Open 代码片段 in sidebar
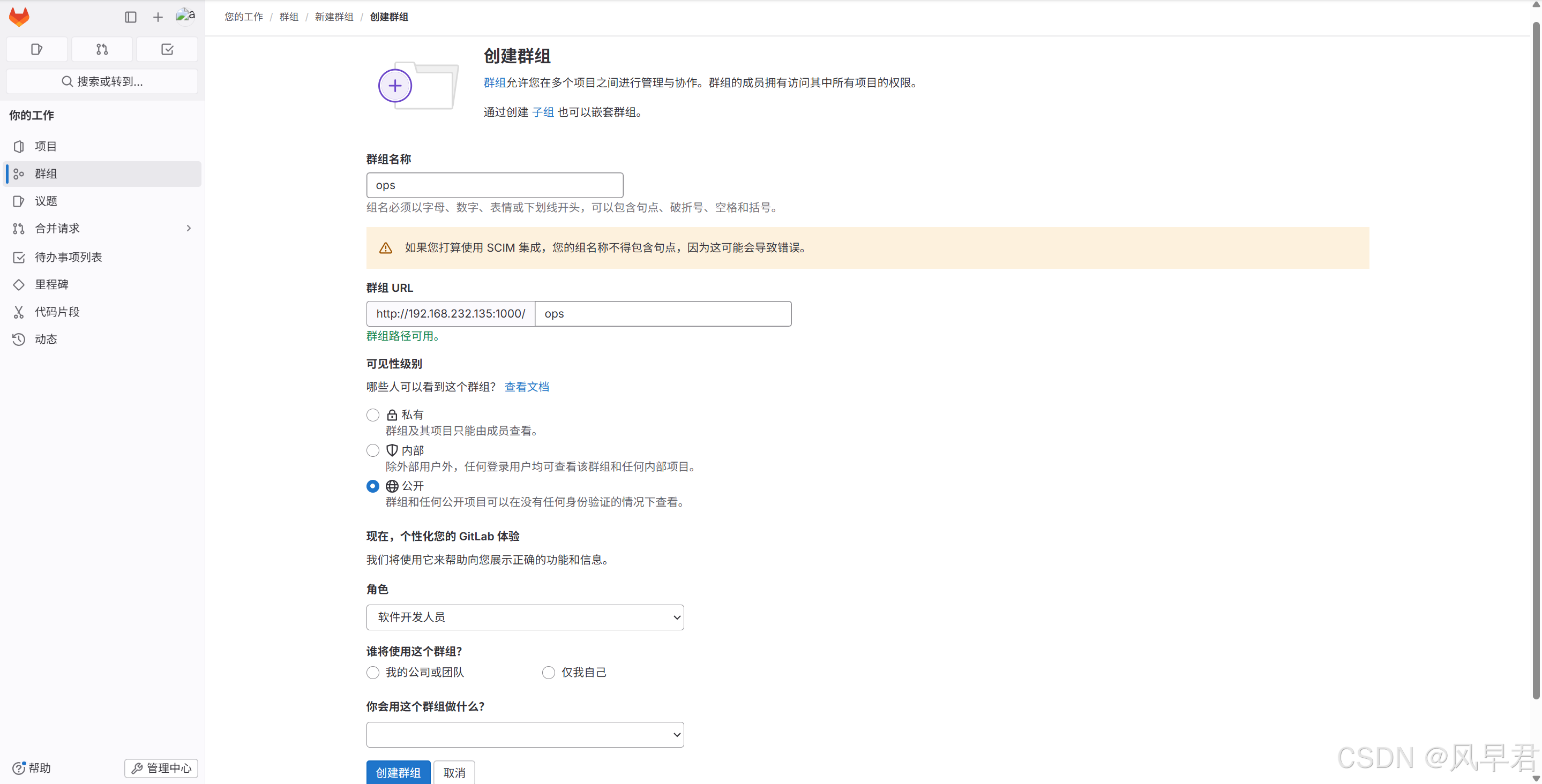 pyautogui.click(x=57, y=312)
